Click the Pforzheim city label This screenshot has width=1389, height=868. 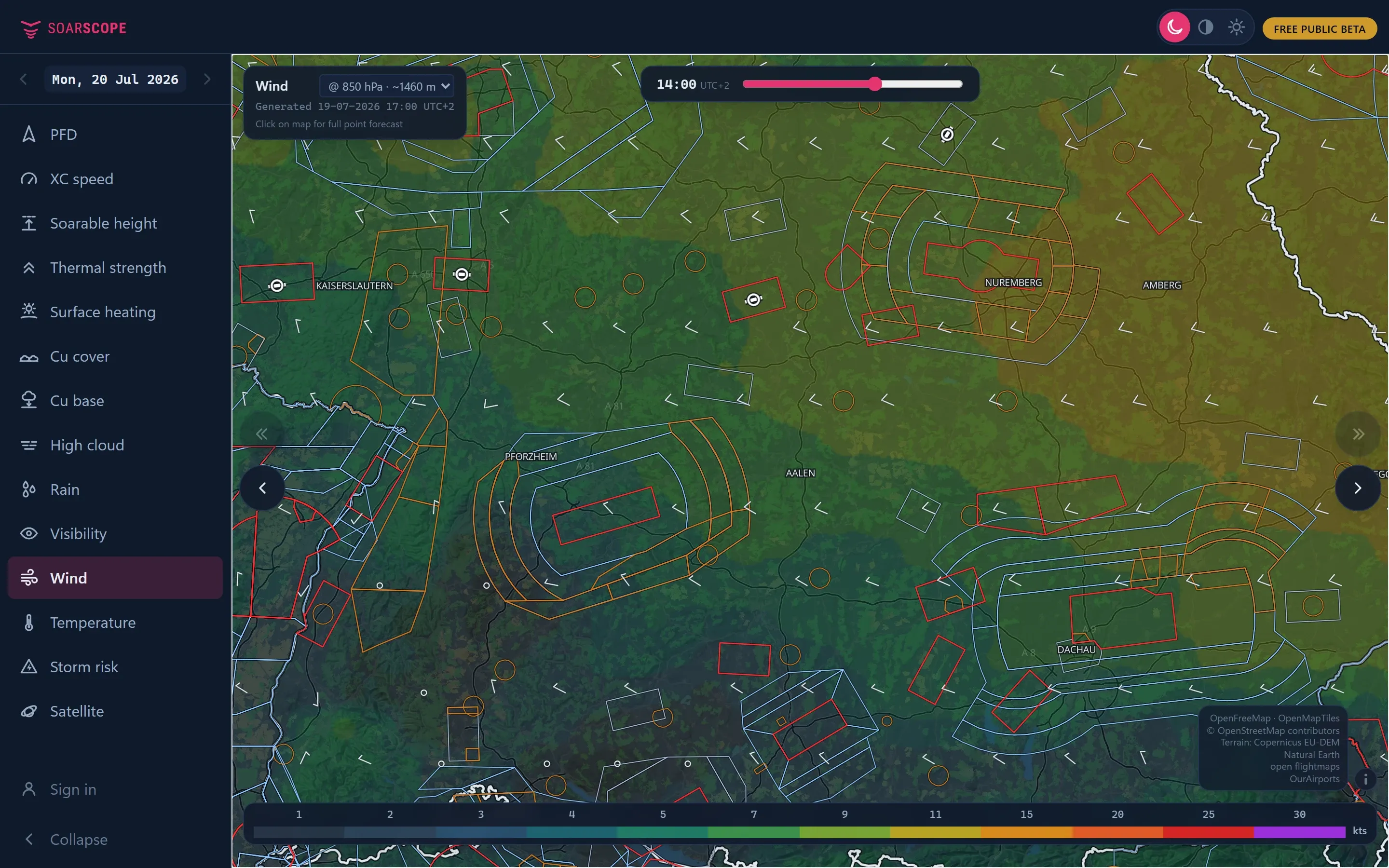531,456
